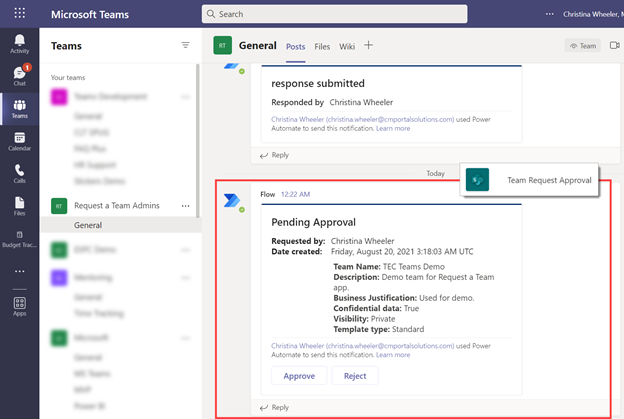Reply to the Pending Approval post
The height and width of the screenshot is (419, 624).
275,407
